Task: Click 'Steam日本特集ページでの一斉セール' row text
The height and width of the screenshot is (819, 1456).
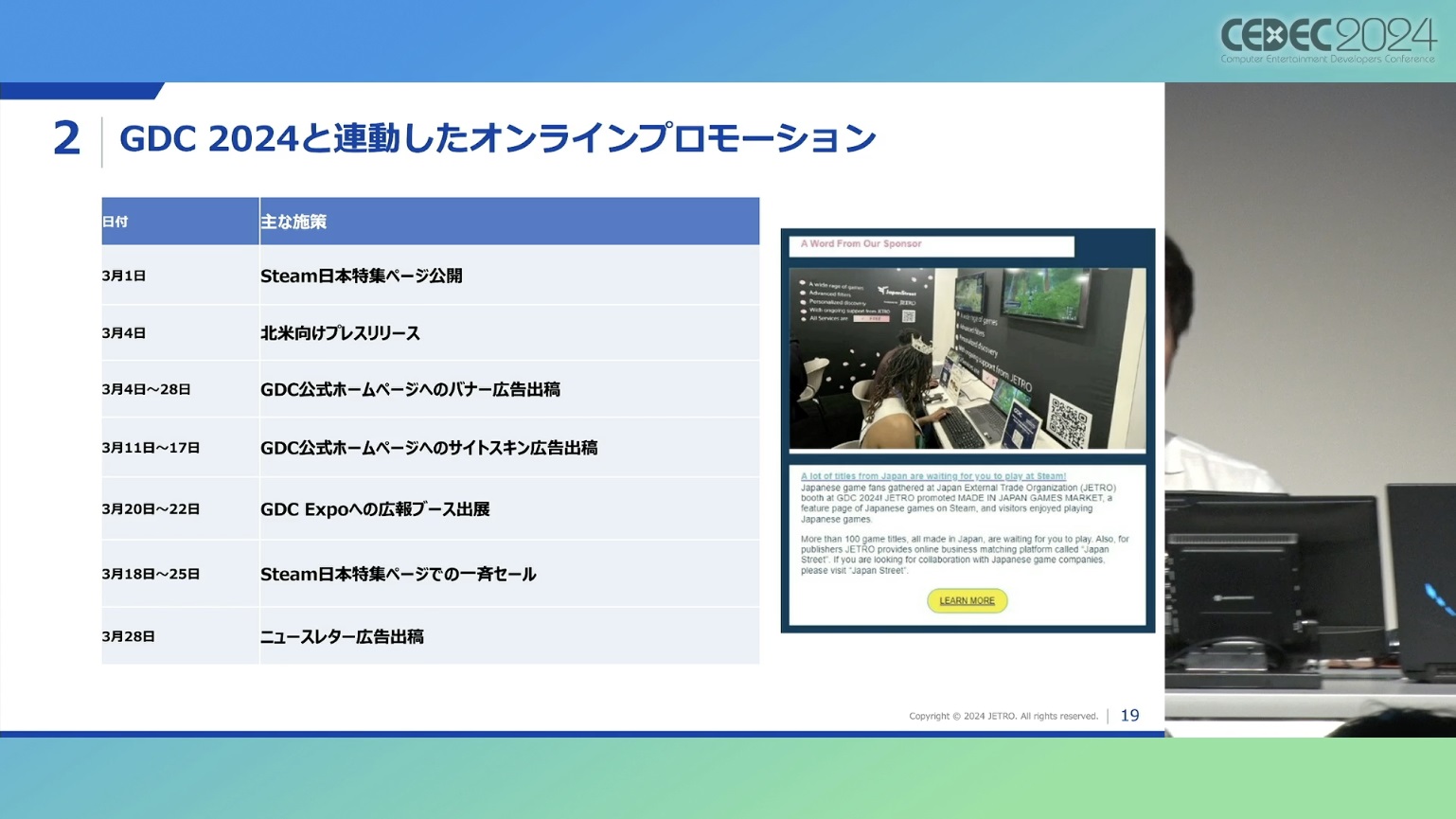Action: click(x=399, y=574)
